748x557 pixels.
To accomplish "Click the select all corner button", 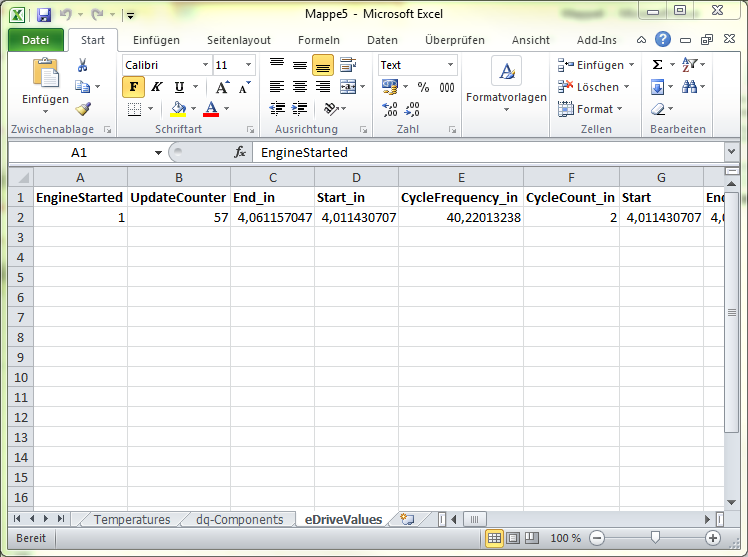I will (21, 178).
